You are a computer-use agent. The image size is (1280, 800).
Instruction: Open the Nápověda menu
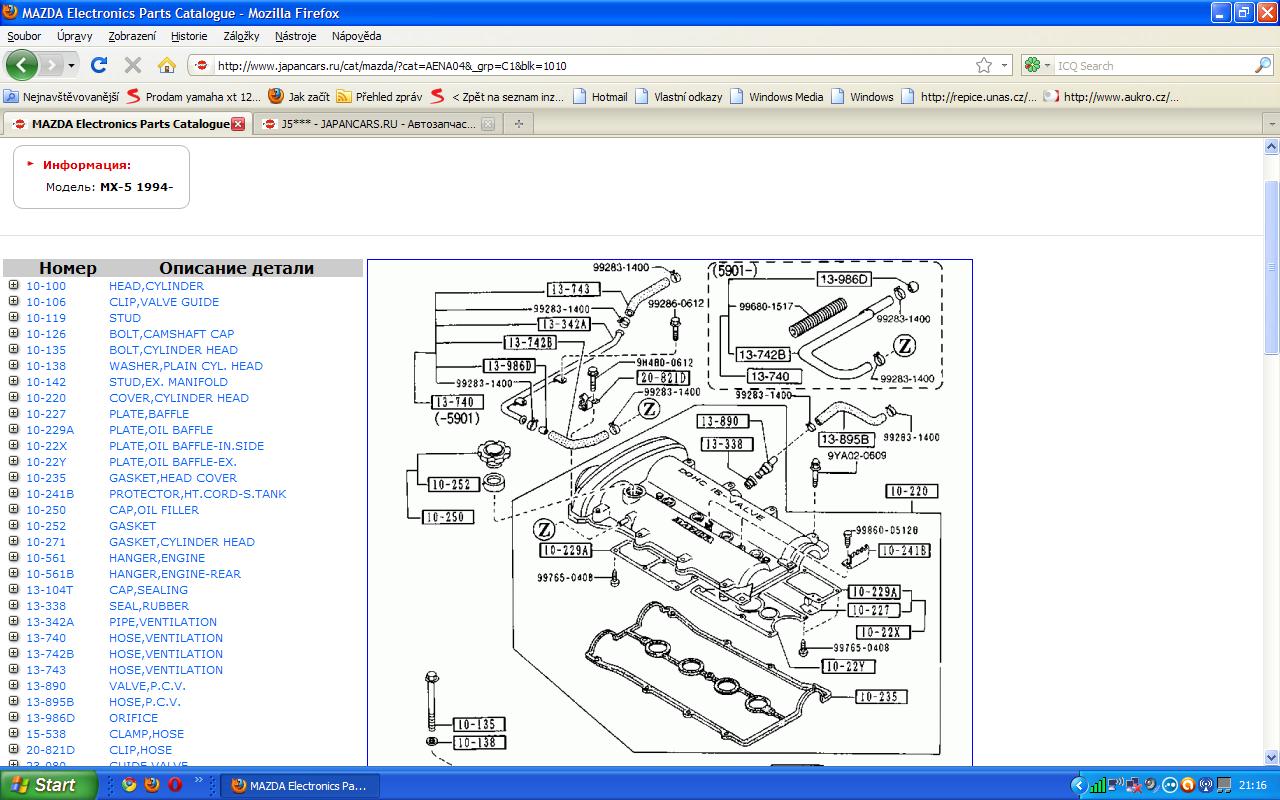[356, 36]
